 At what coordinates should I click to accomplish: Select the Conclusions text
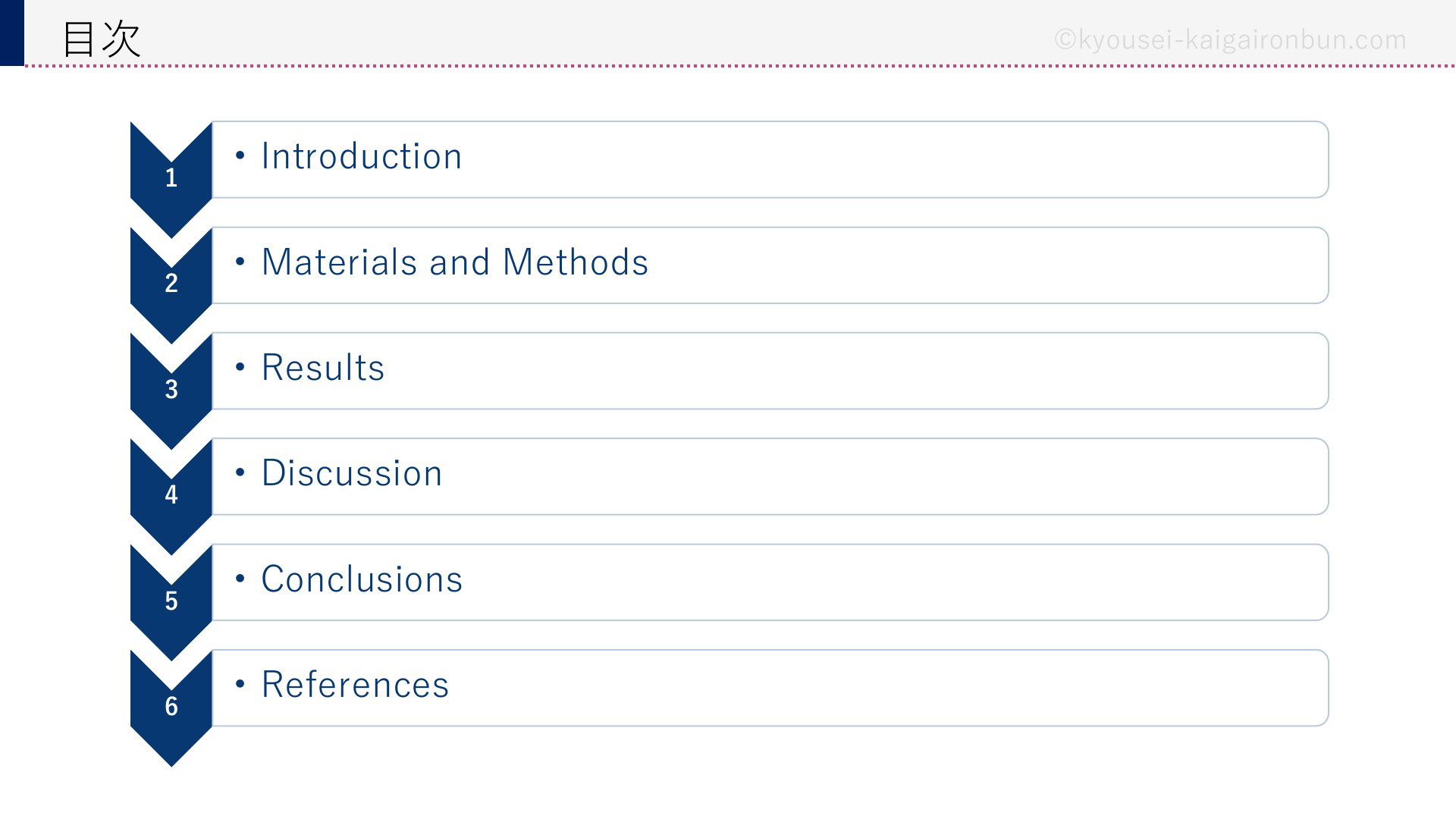coord(362,579)
